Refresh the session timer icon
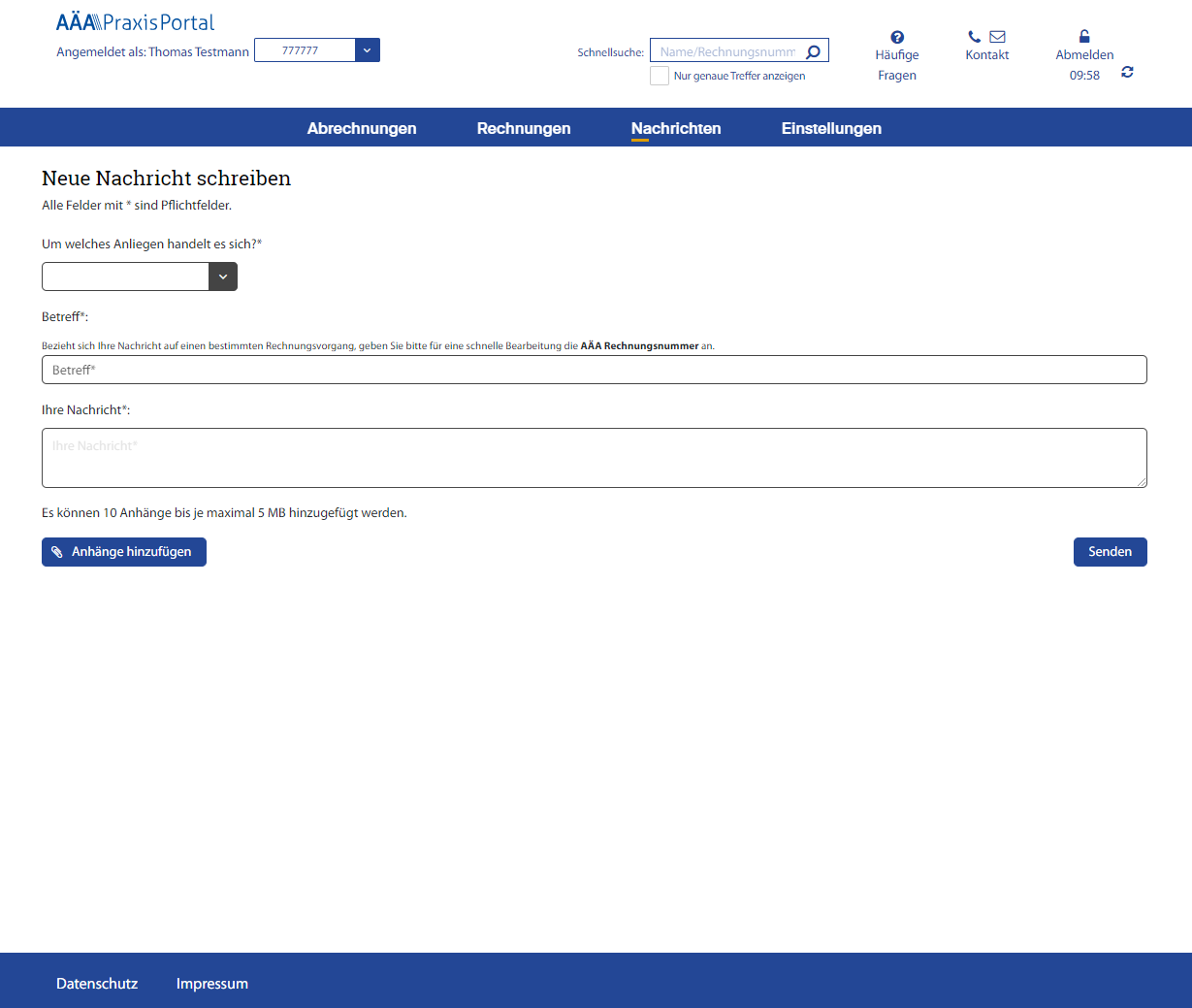Screen dimensions: 1192x1008 click(x=1127, y=73)
